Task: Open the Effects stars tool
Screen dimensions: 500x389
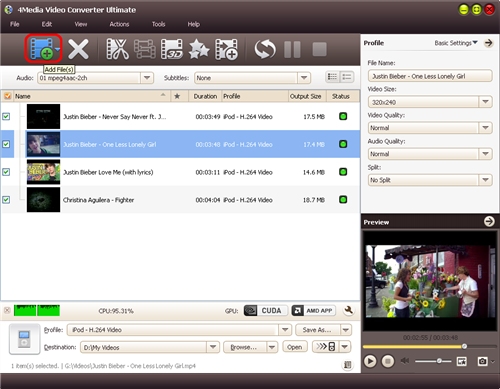Action: click(199, 49)
